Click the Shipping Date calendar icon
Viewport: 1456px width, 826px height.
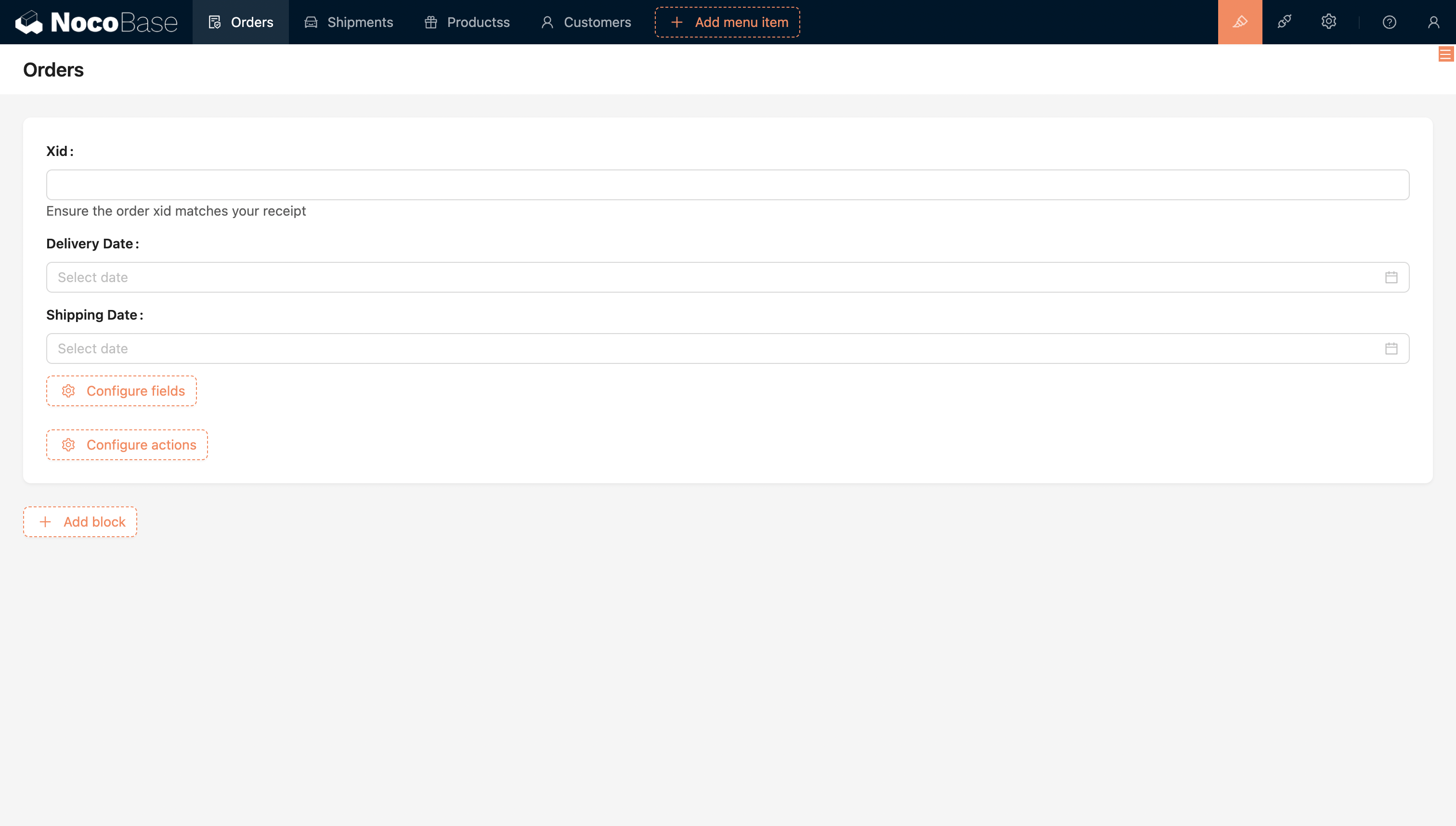[x=1391, y=348]
